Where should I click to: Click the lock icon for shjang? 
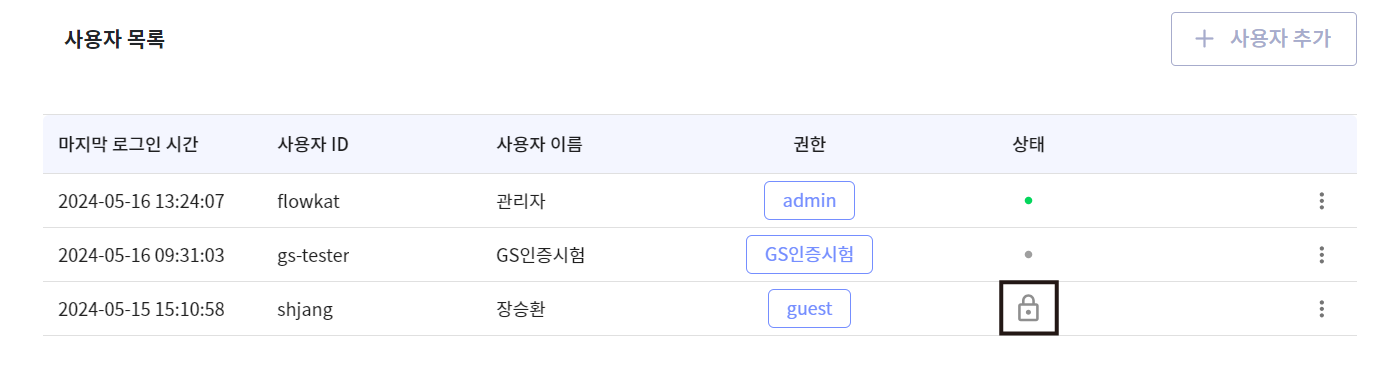click(x=1029, y=309)
